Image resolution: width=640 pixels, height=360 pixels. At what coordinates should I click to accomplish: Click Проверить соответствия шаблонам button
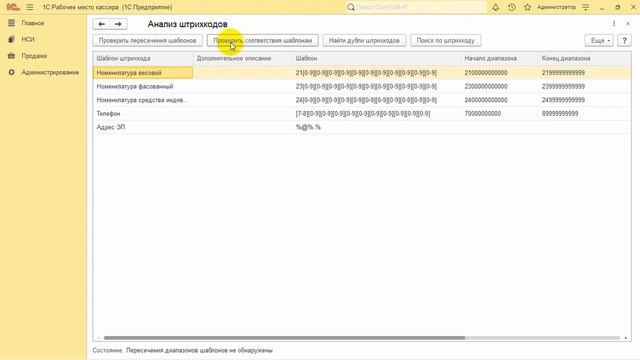tap(262, 40)
